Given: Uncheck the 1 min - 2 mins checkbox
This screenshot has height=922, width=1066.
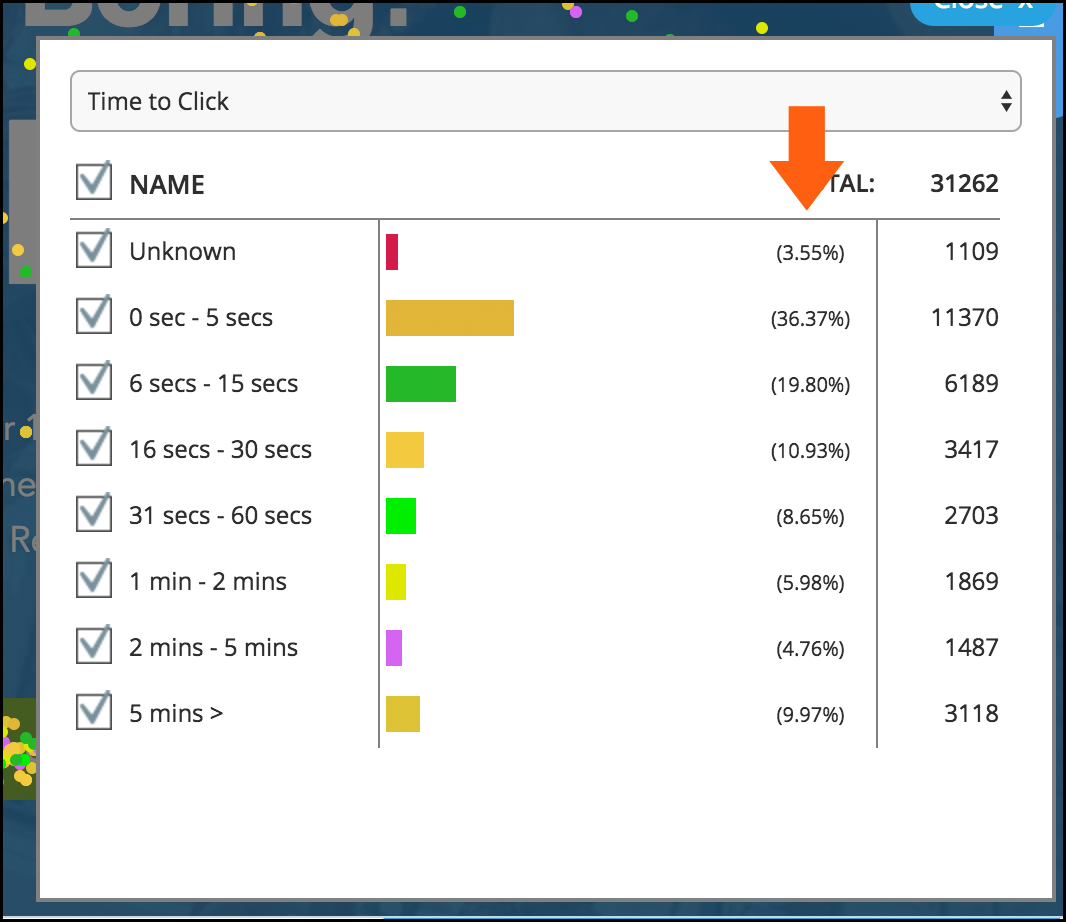Looking at the screenshot, I should click(94, 580).
